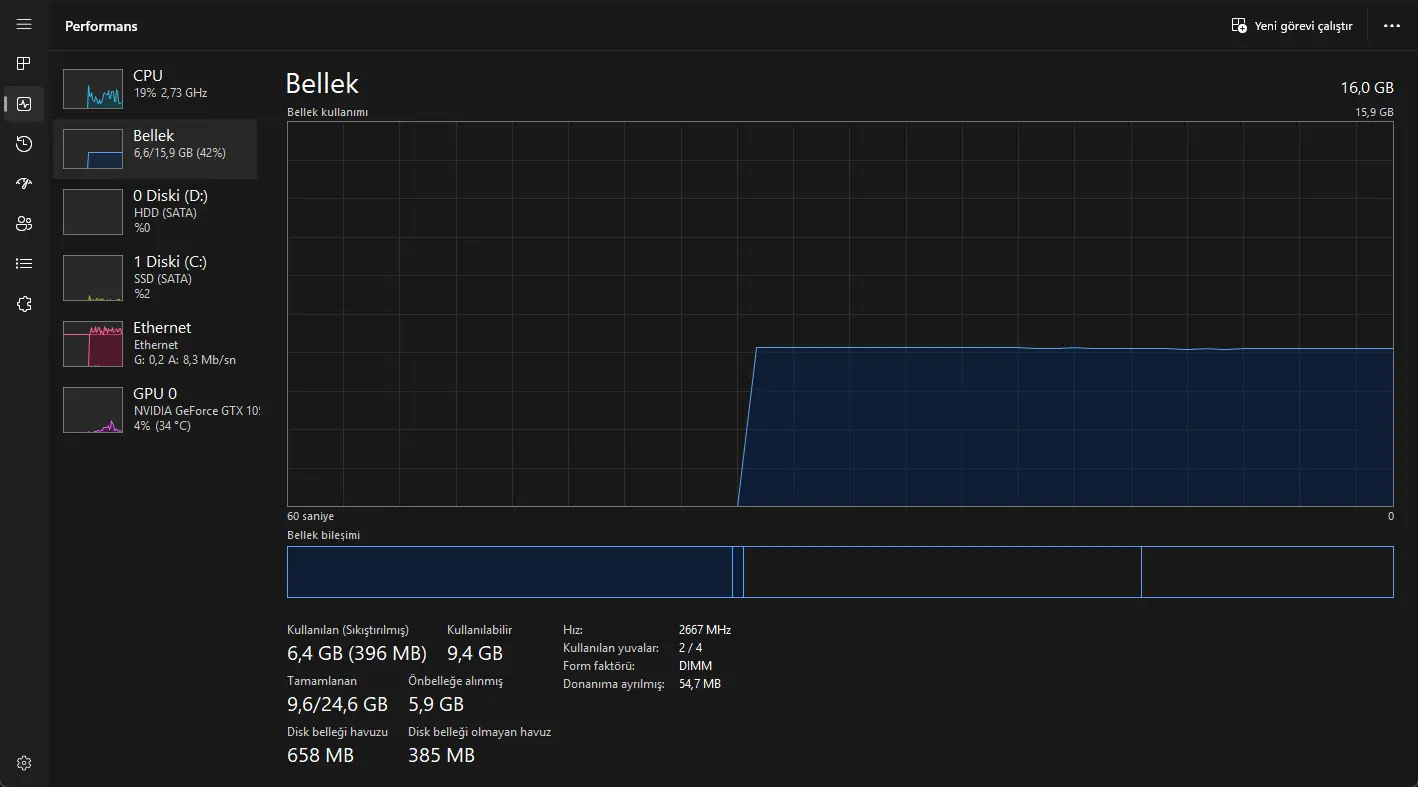
Task: Click the Bellek kullanımı memory usage graph
Action: [x=840, y=314]
